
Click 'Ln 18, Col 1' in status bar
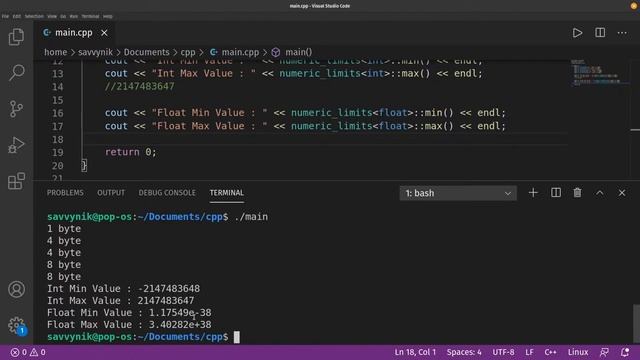415,352
